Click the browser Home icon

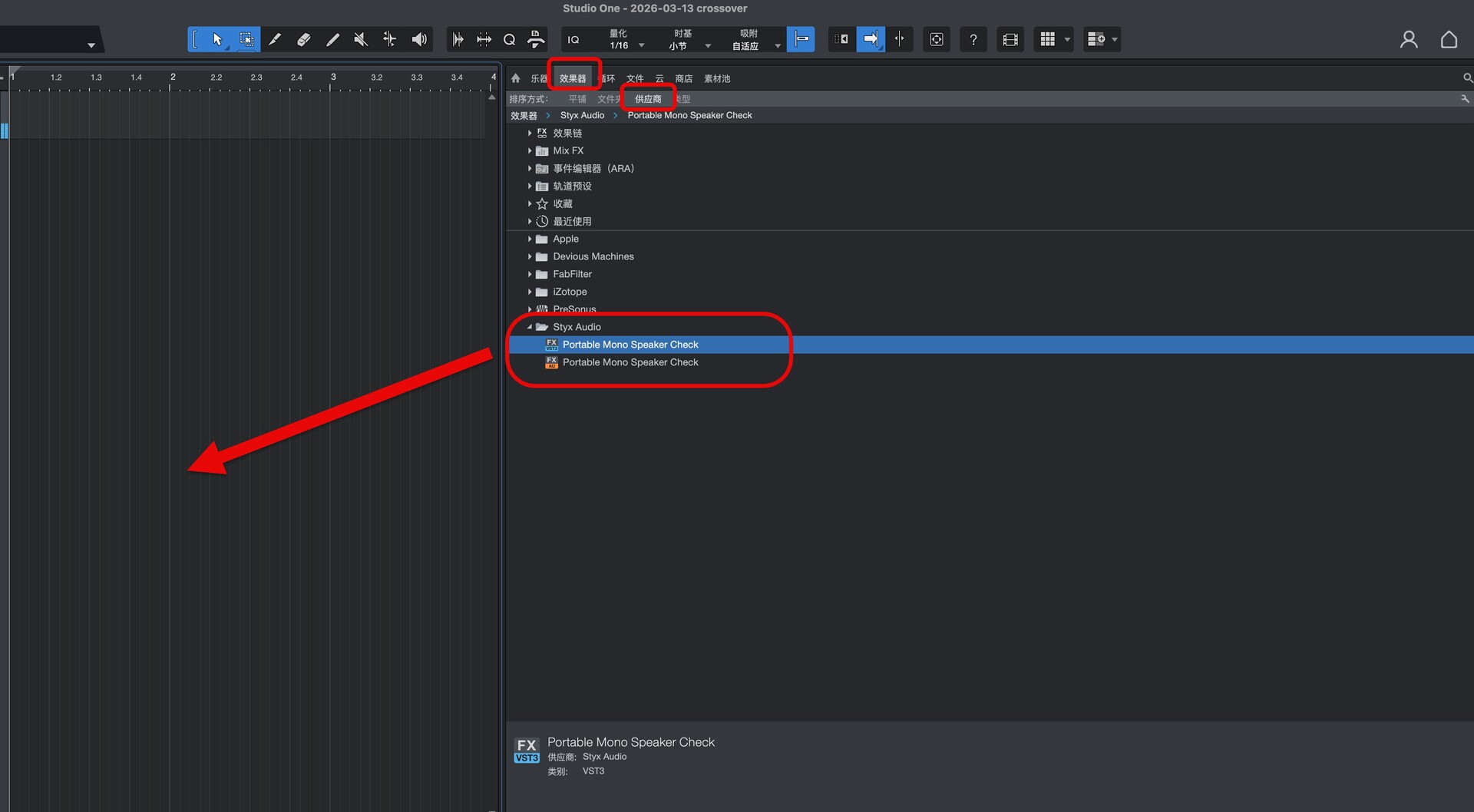coord(516,78)
